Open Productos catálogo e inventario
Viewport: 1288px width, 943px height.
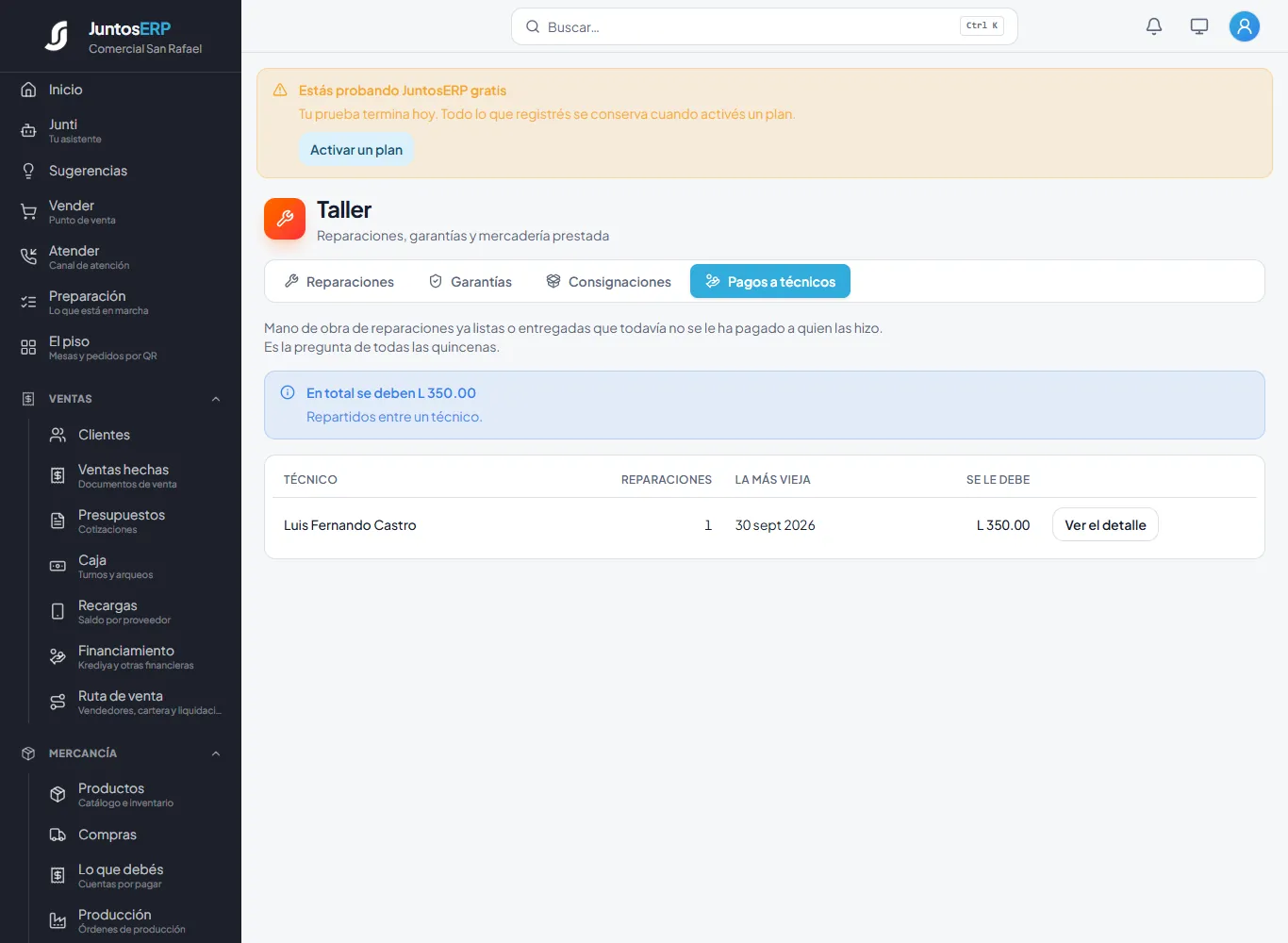[135, 794]
